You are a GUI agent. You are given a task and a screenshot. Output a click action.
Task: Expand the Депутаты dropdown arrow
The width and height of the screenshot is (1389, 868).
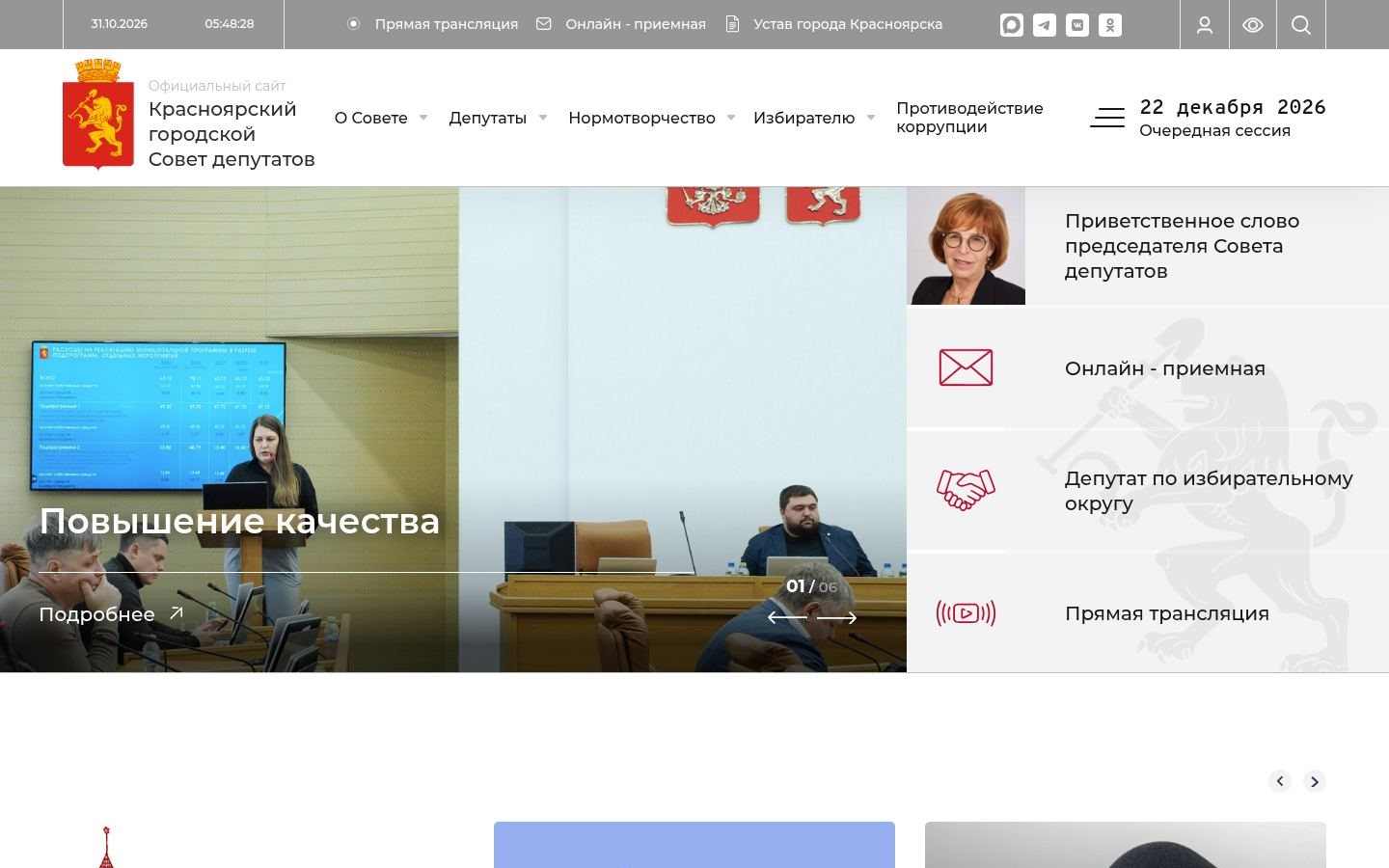tap(542, 118)
